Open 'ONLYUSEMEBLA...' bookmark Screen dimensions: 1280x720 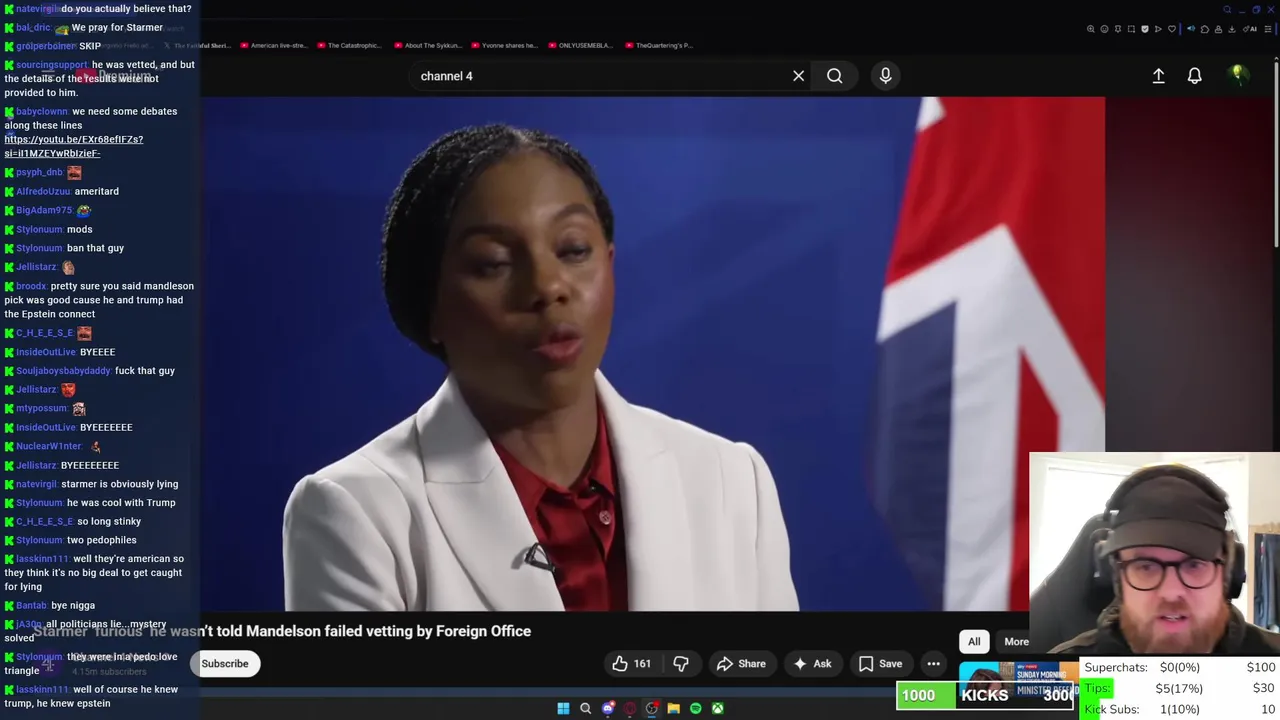(579, 45)
